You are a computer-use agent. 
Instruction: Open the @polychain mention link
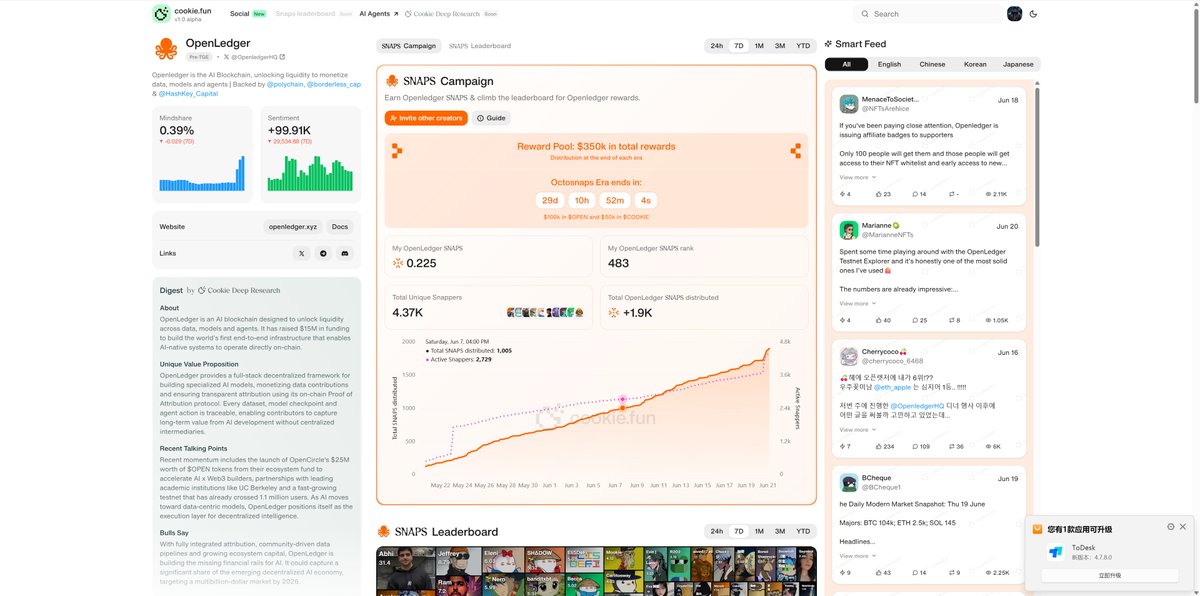pyautogui.click(x=284, y=84)
